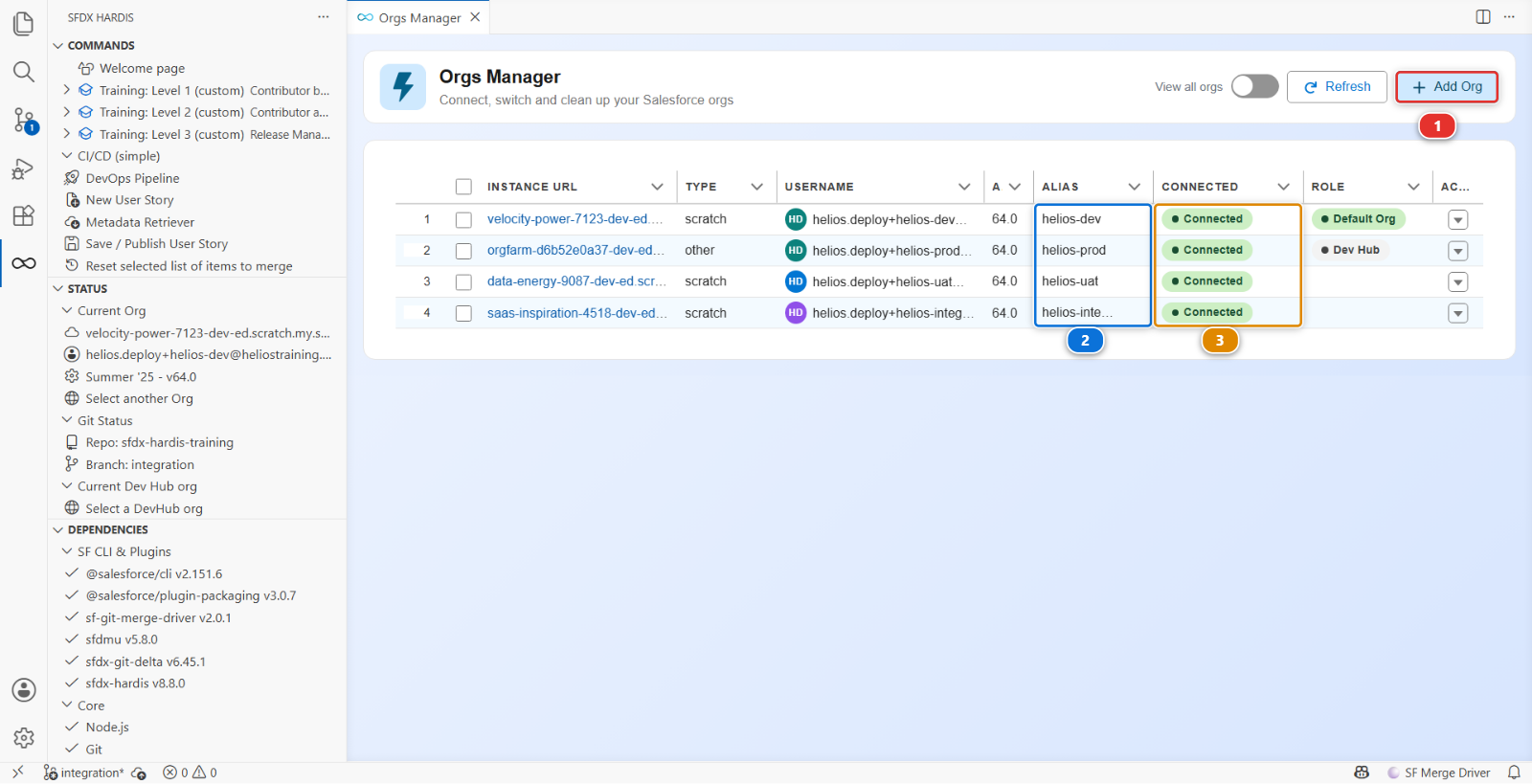Click the integration branch in status bar
The height and width of the screenshot is (784, 1532).
point(83,773)
